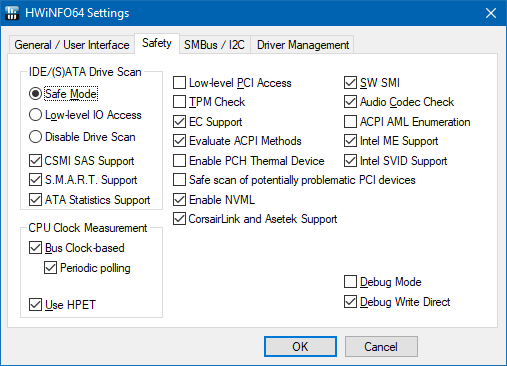Close the HWiNFO64 Settings window

click(x=491, y=13)
